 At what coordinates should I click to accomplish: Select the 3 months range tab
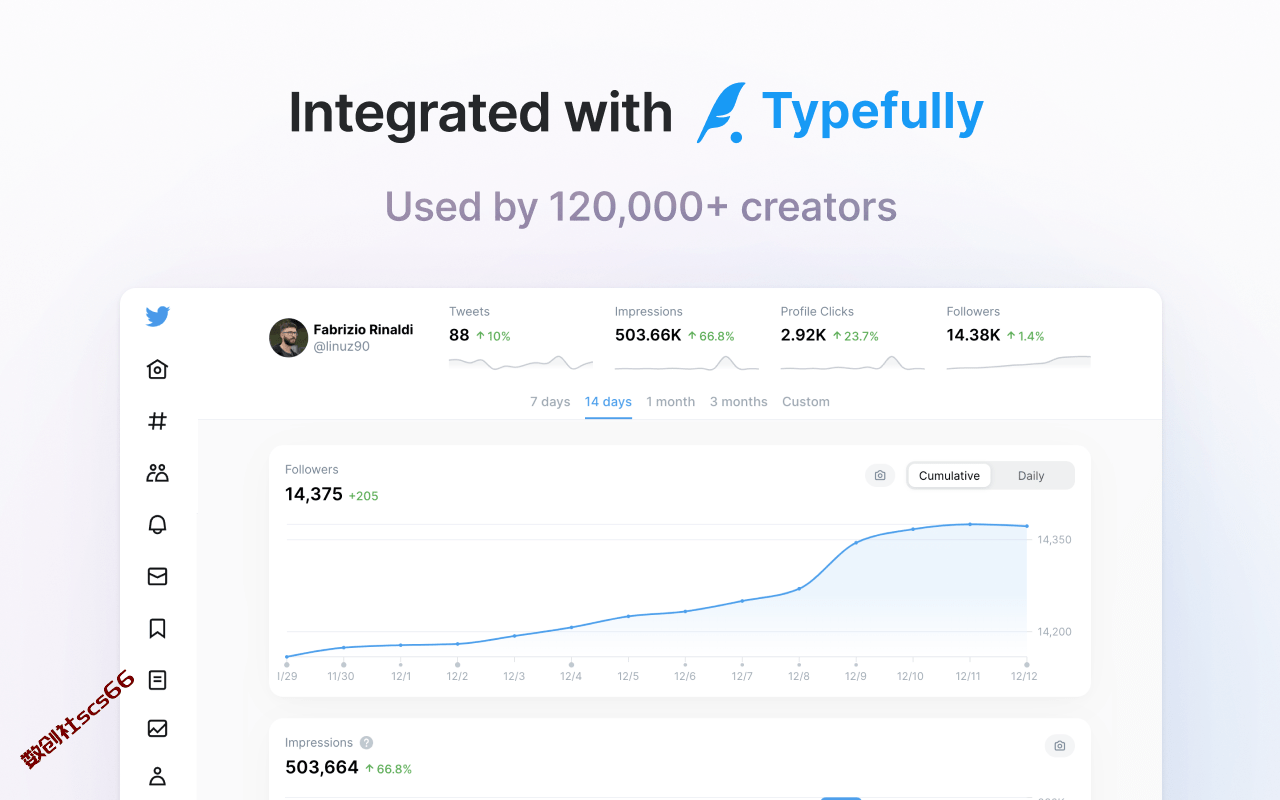click(x=739, y=402)
